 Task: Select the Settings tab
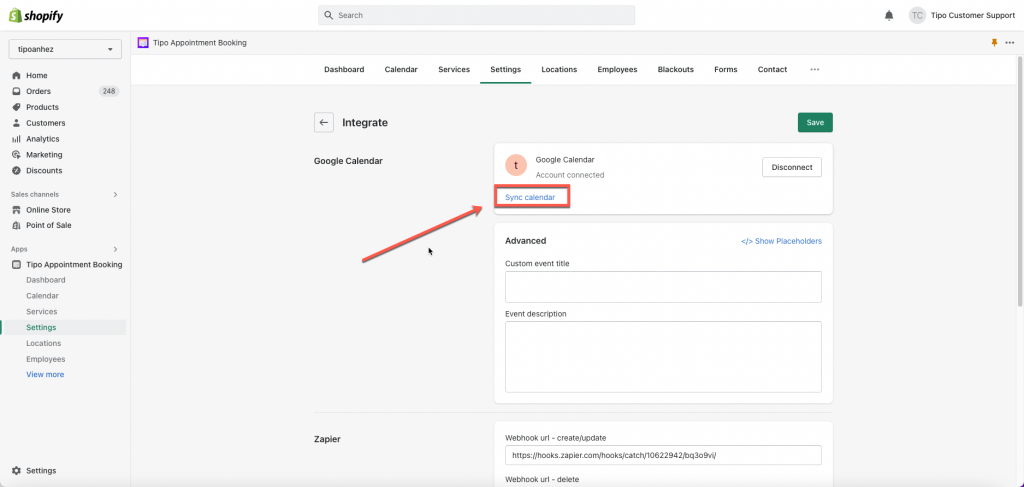tap(505, 69)
